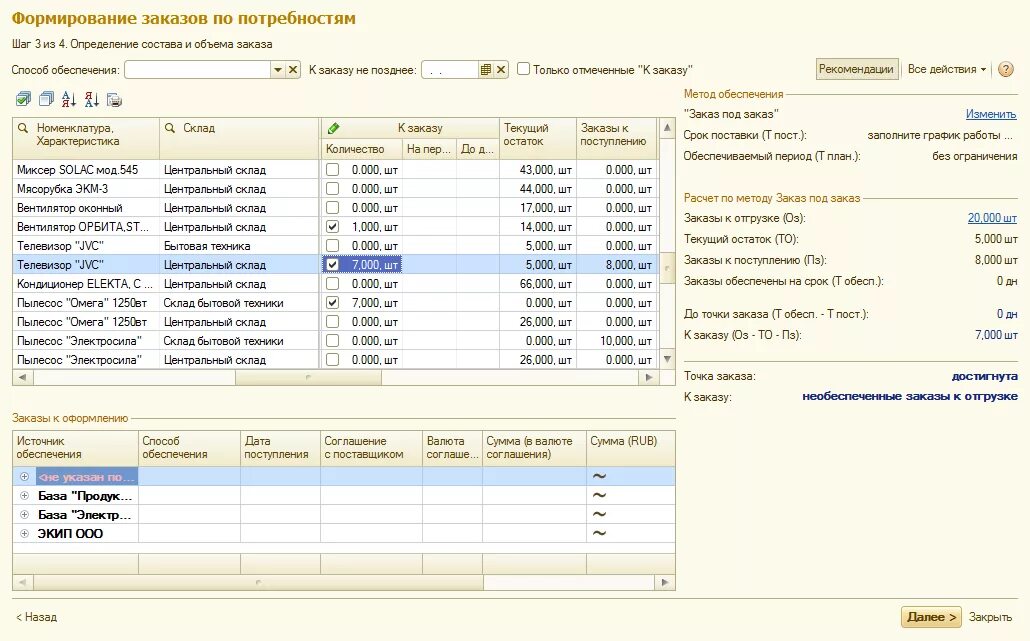1030x641 pixels.
Task: Select the Кондиционер ELEKTA, С ... name cell
Action: pyautogui.click(x=85, y=284)
